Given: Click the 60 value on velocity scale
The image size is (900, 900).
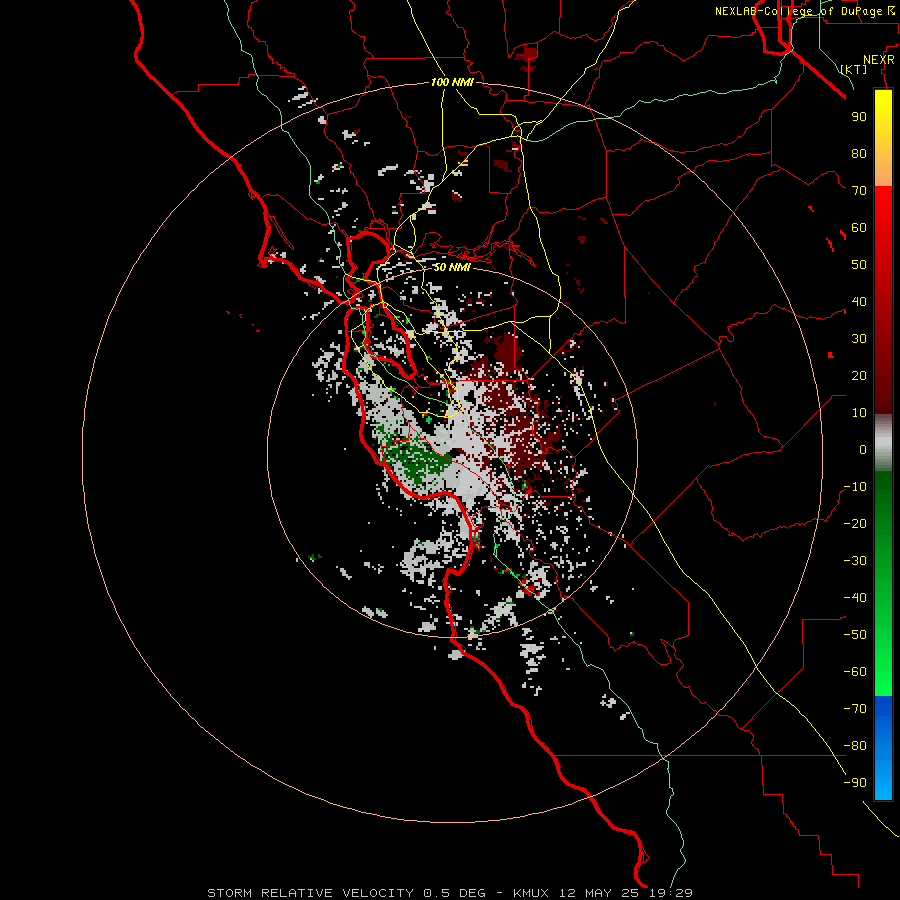Looking at the screenshot, I should 859,227.
